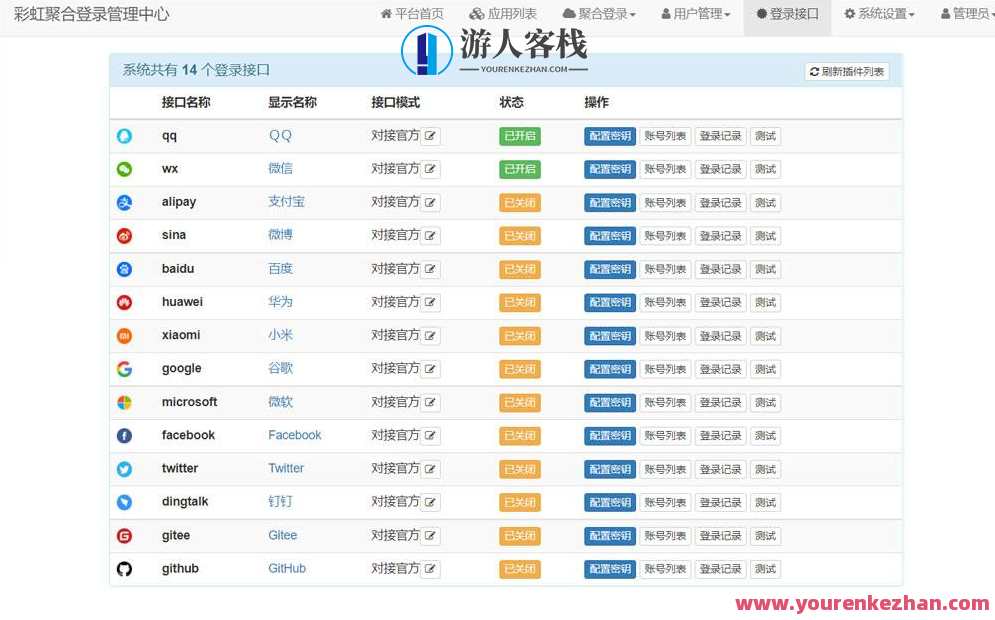This screenshot has width=995, height=620.
Task: Click 刷新插件列表 to refresh plugins
Action: click(844, 70)
